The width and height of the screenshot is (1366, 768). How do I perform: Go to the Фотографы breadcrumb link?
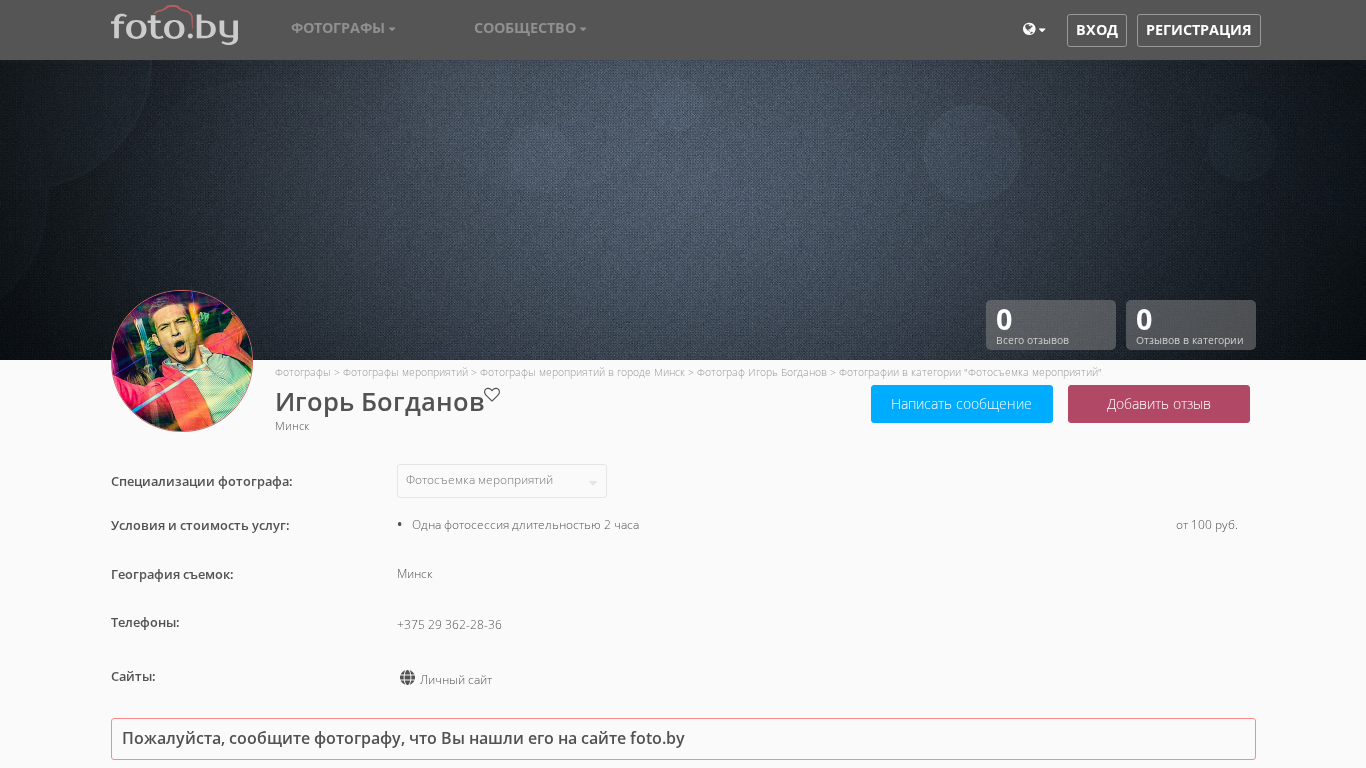pyautogui.click(x=302, y=372)
